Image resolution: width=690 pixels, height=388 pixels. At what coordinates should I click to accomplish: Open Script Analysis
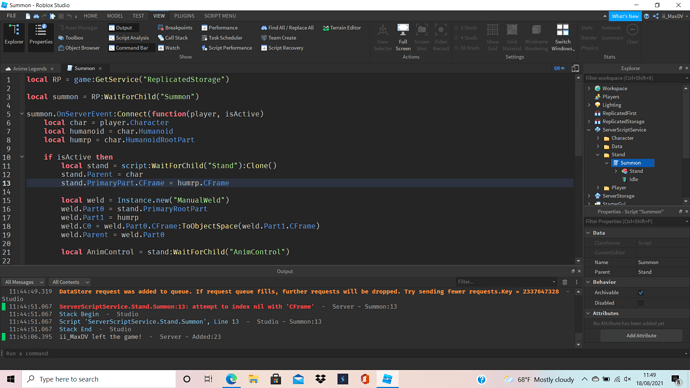pos(128,38)
